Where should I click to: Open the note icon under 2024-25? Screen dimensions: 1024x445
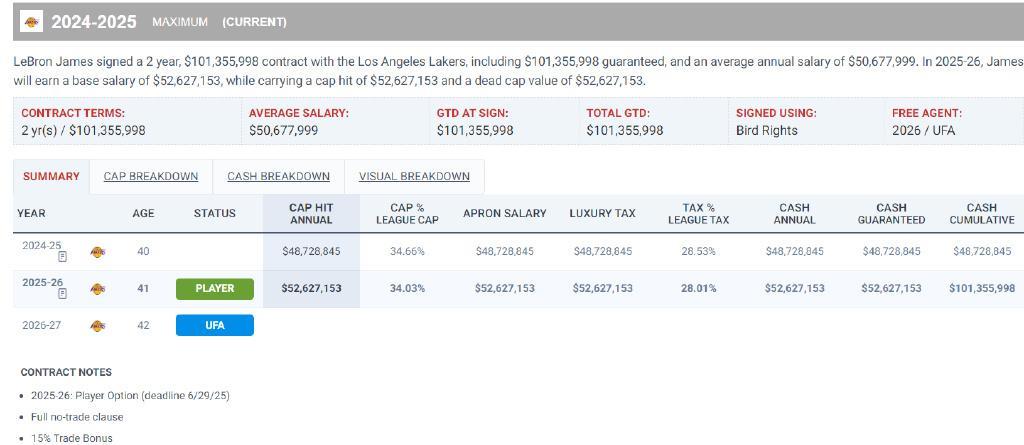click(63, 257)
